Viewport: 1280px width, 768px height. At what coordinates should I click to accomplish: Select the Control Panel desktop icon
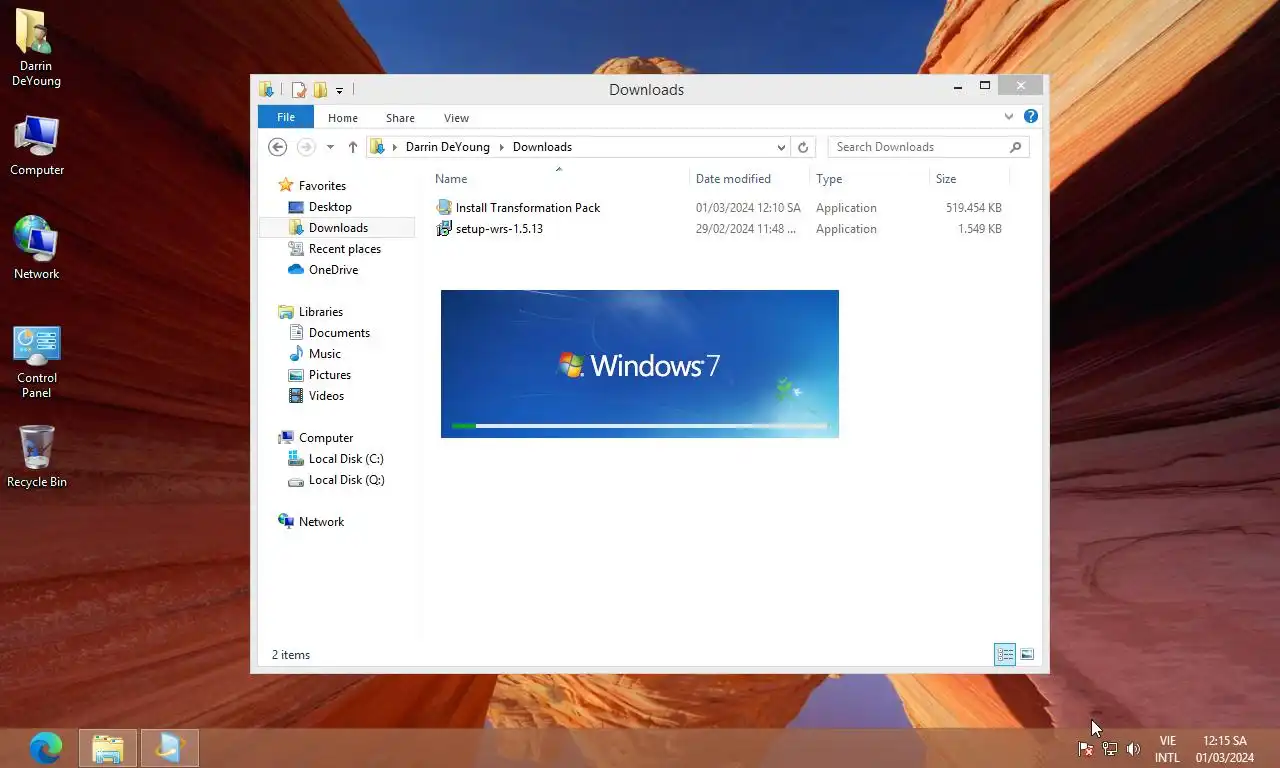tap(37, 363)
